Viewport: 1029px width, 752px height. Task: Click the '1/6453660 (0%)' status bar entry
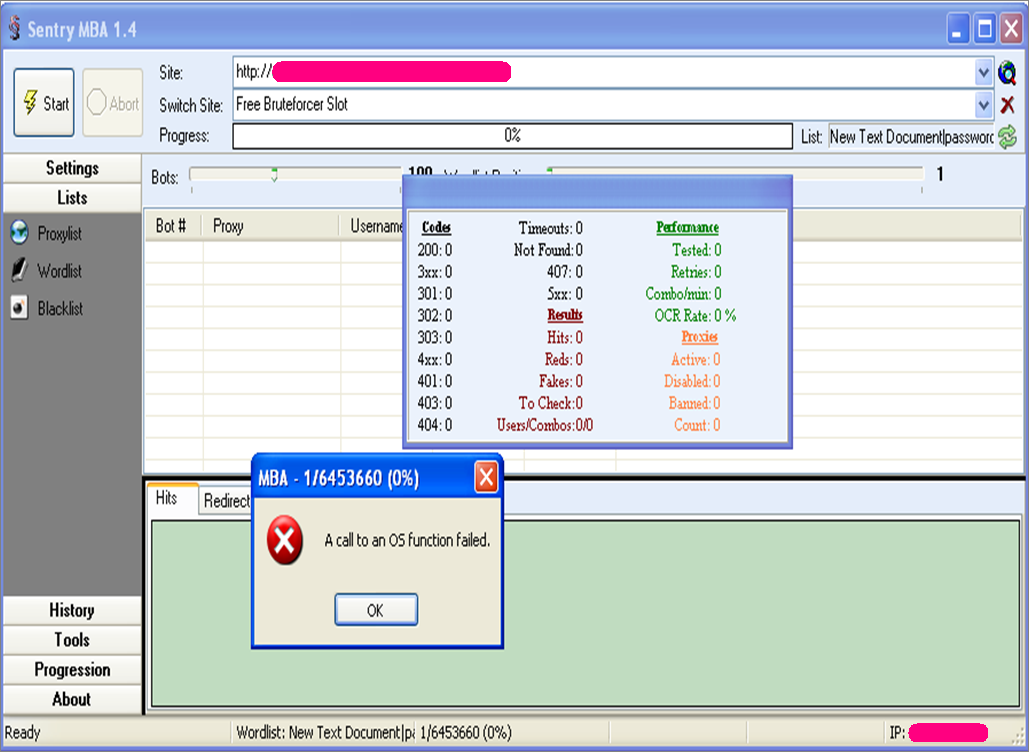[466, 732]
